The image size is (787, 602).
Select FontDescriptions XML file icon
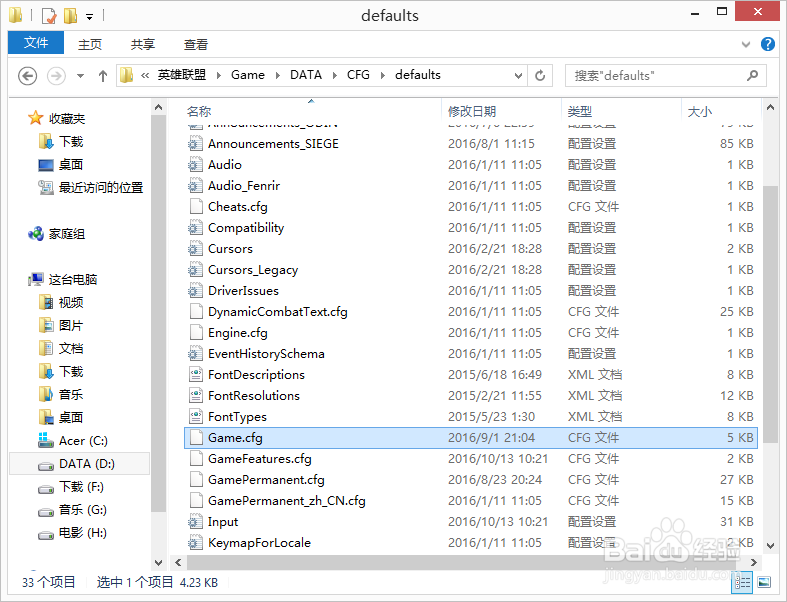coord(196,375)
